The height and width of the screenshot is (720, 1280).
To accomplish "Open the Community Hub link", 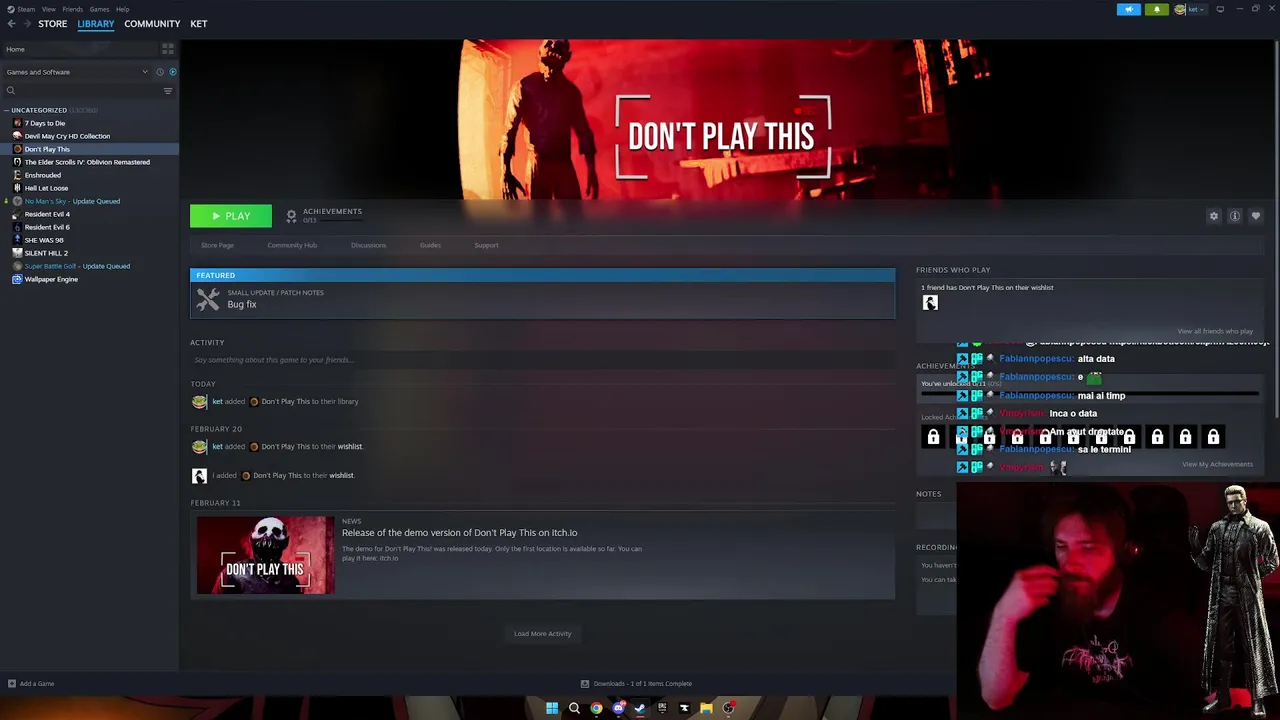I will coord(292,245).
